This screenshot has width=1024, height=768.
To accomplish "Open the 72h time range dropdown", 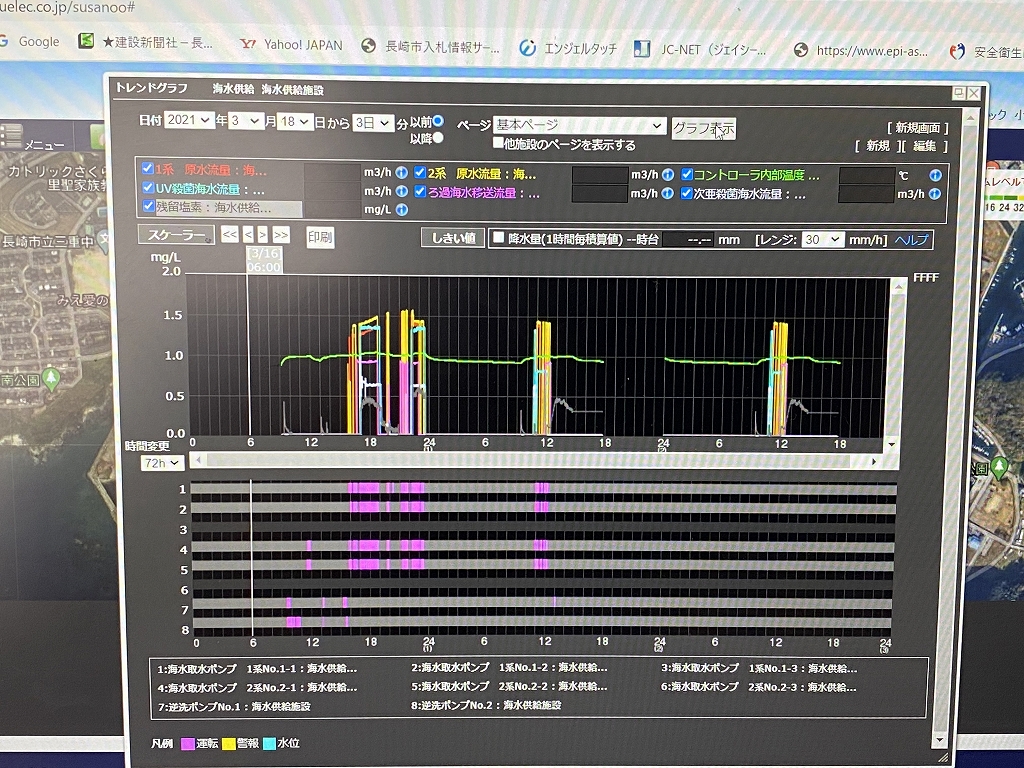I will point(163,463).
